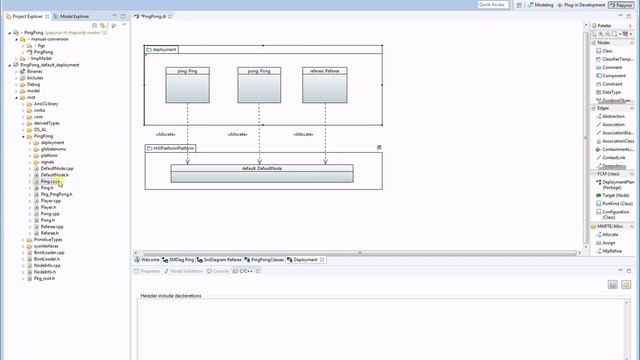640x360 pixels.
Task: Open the SMDiag Ping diagram tab
Action: (x=178, y=260)
